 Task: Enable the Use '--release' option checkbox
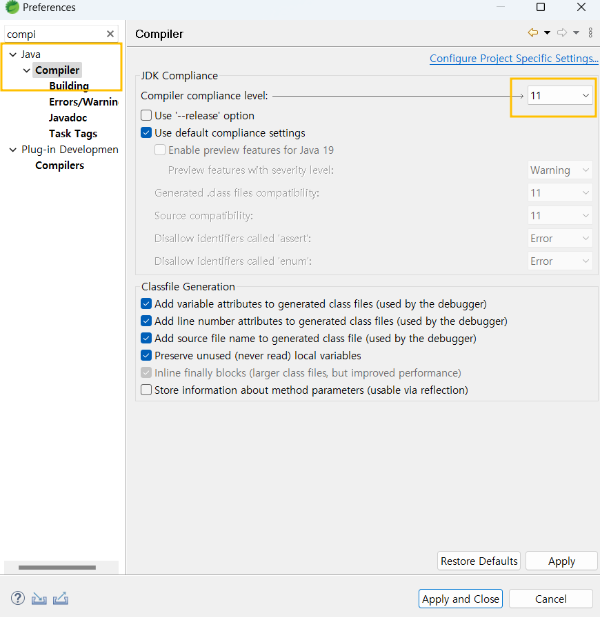pos(146,115)
